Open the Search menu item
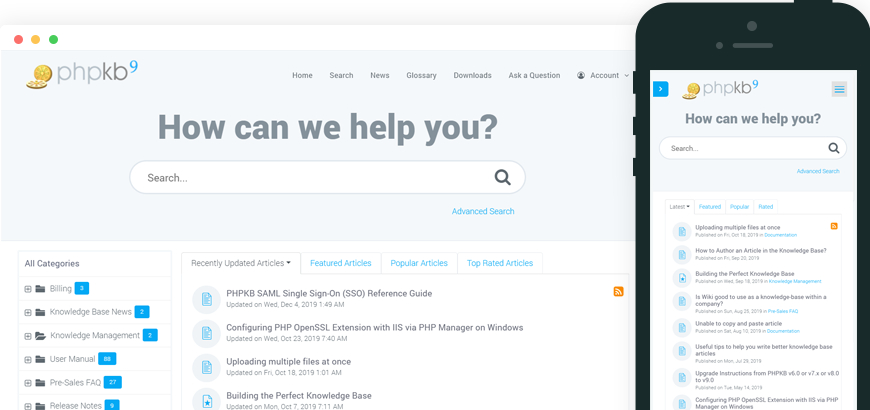The height and width of the screenshot is (410, 870). click(x=341, y=75)
